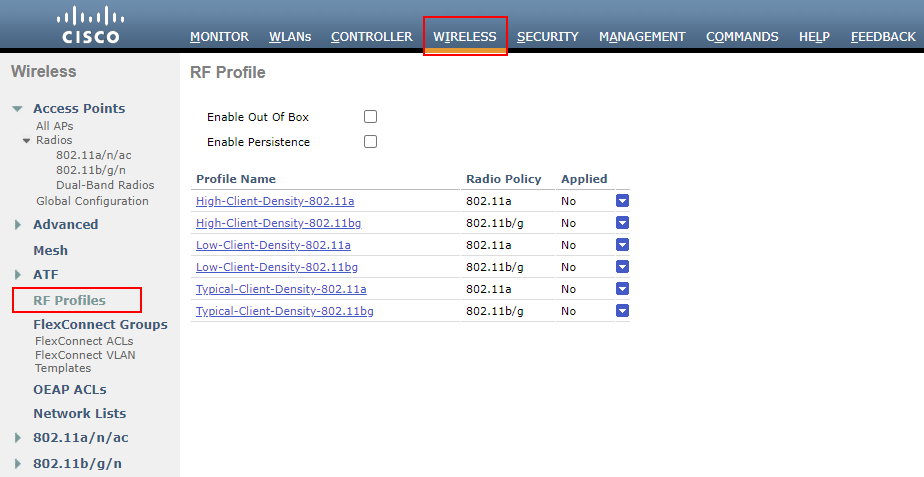This screenshot has width=924, height=477.
Task: Open dropdown for Typical-Client-Density-802.11bg row
Action: pos(622,311)
